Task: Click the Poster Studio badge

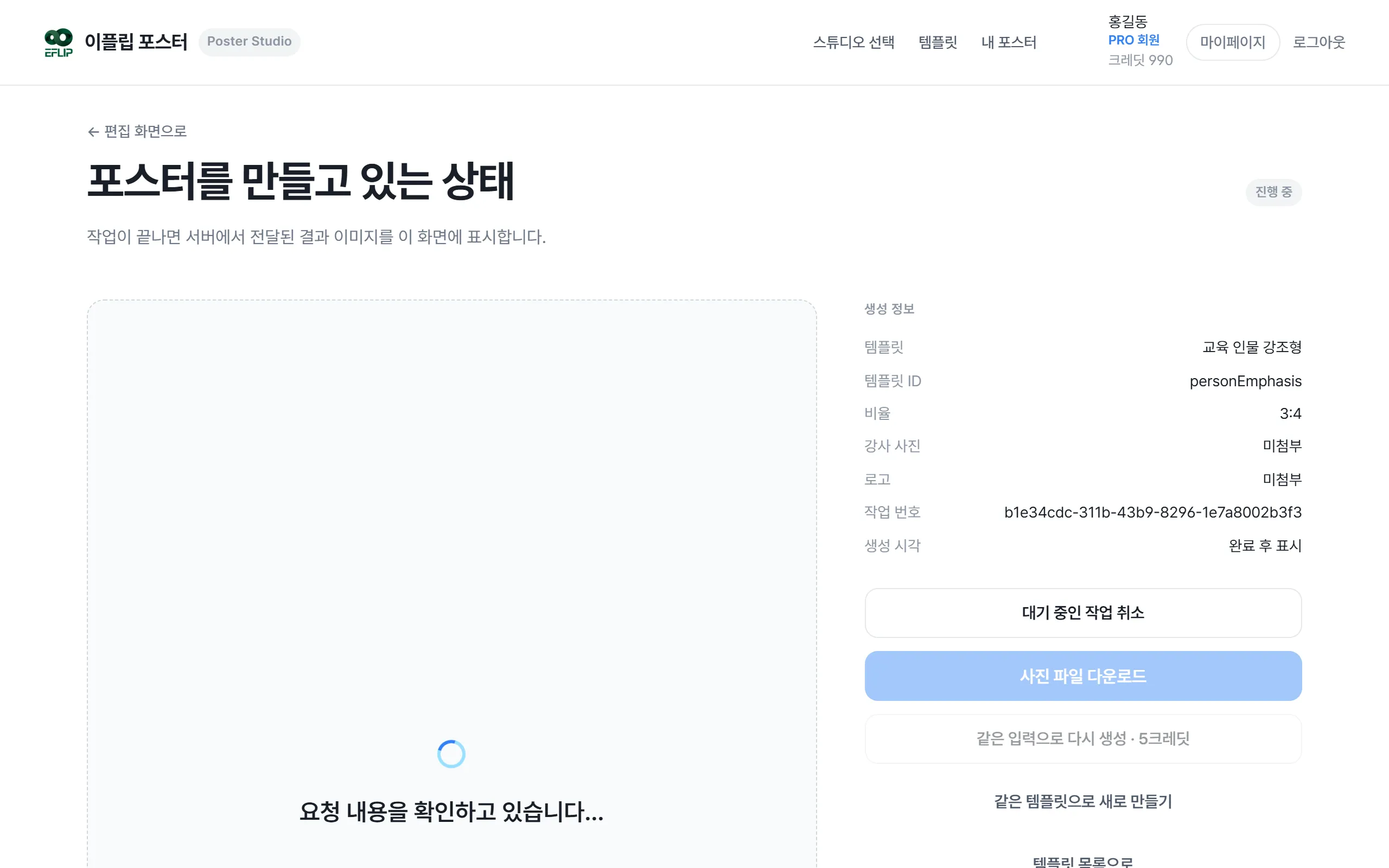Action: tap(249, 42)
